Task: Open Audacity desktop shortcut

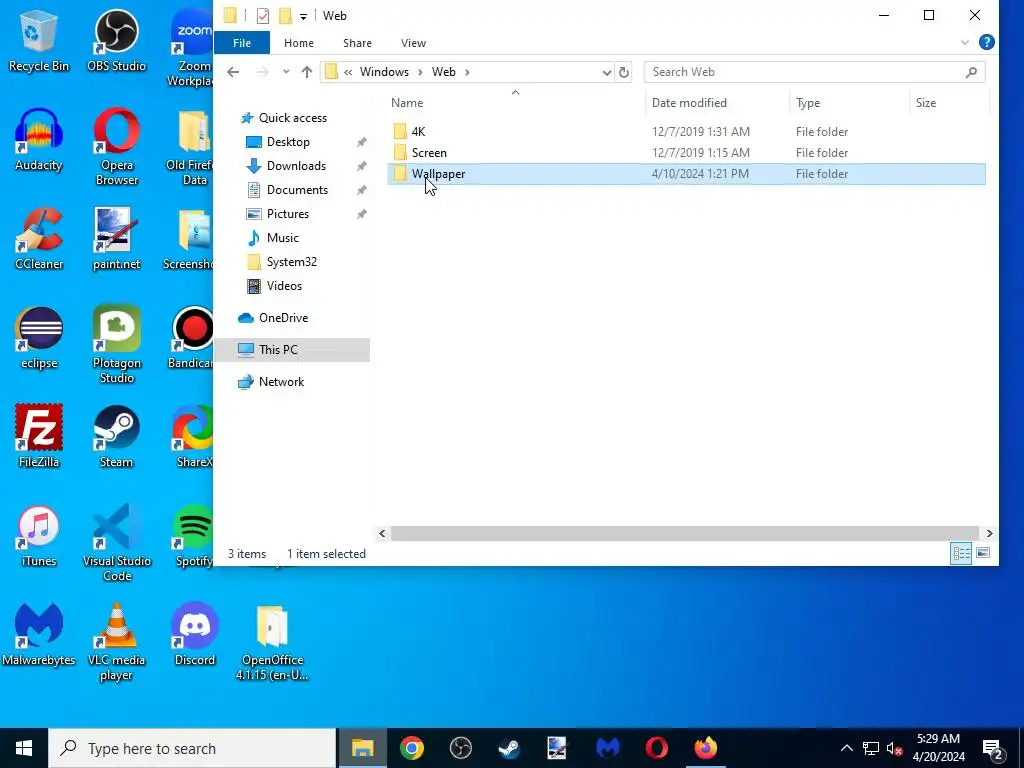Action: [39, 140]
